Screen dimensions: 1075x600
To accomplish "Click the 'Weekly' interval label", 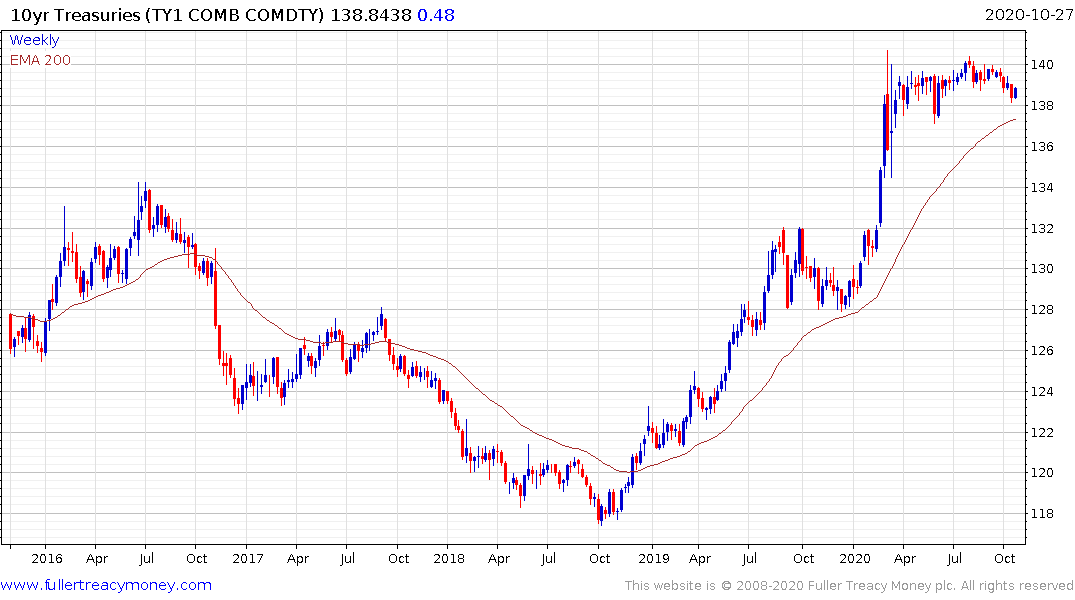I will click(x=34, y=40).
